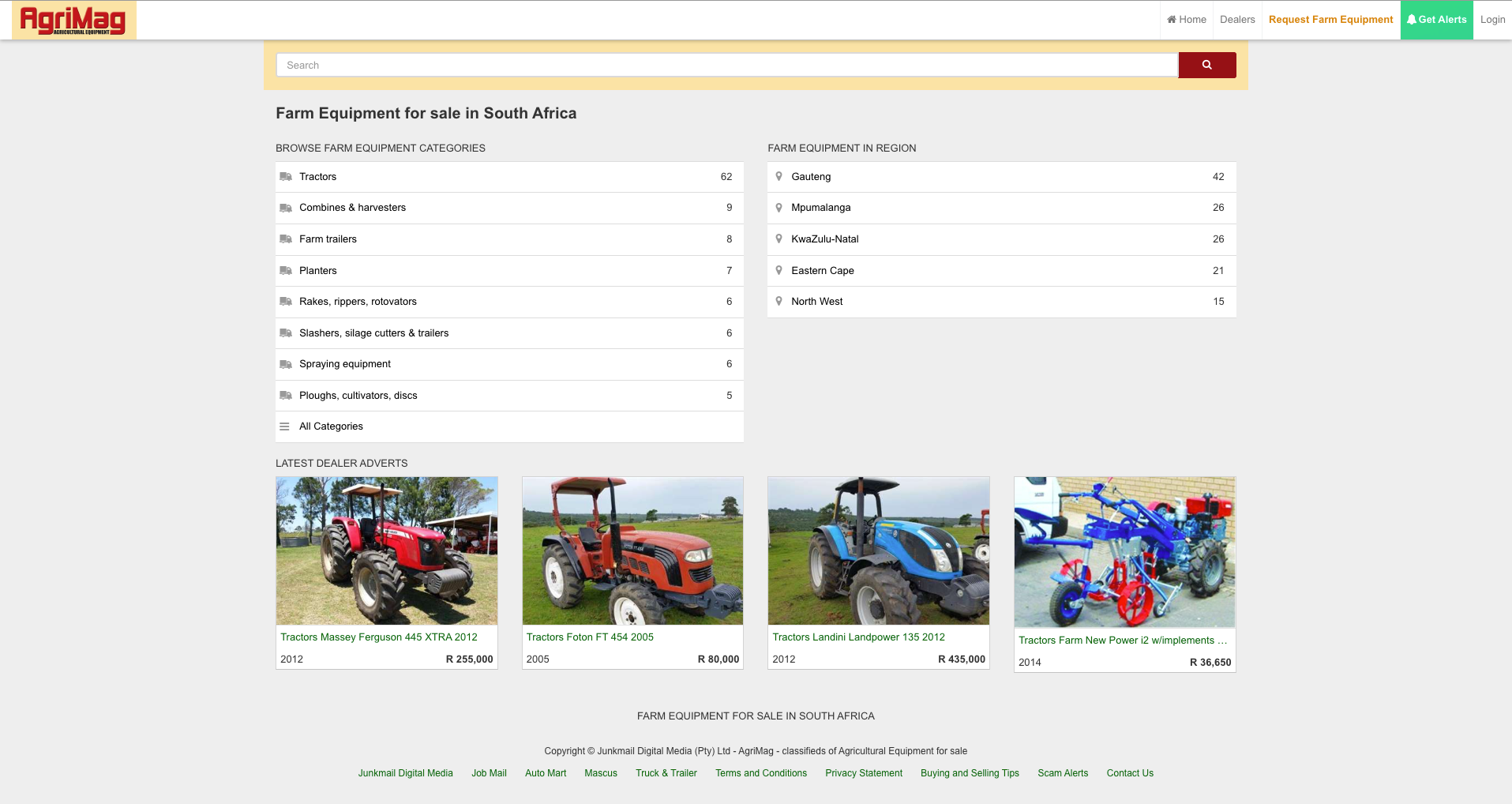View All Categories
The height and width of the screenshot is (804, 1512).
coord(509,426)
